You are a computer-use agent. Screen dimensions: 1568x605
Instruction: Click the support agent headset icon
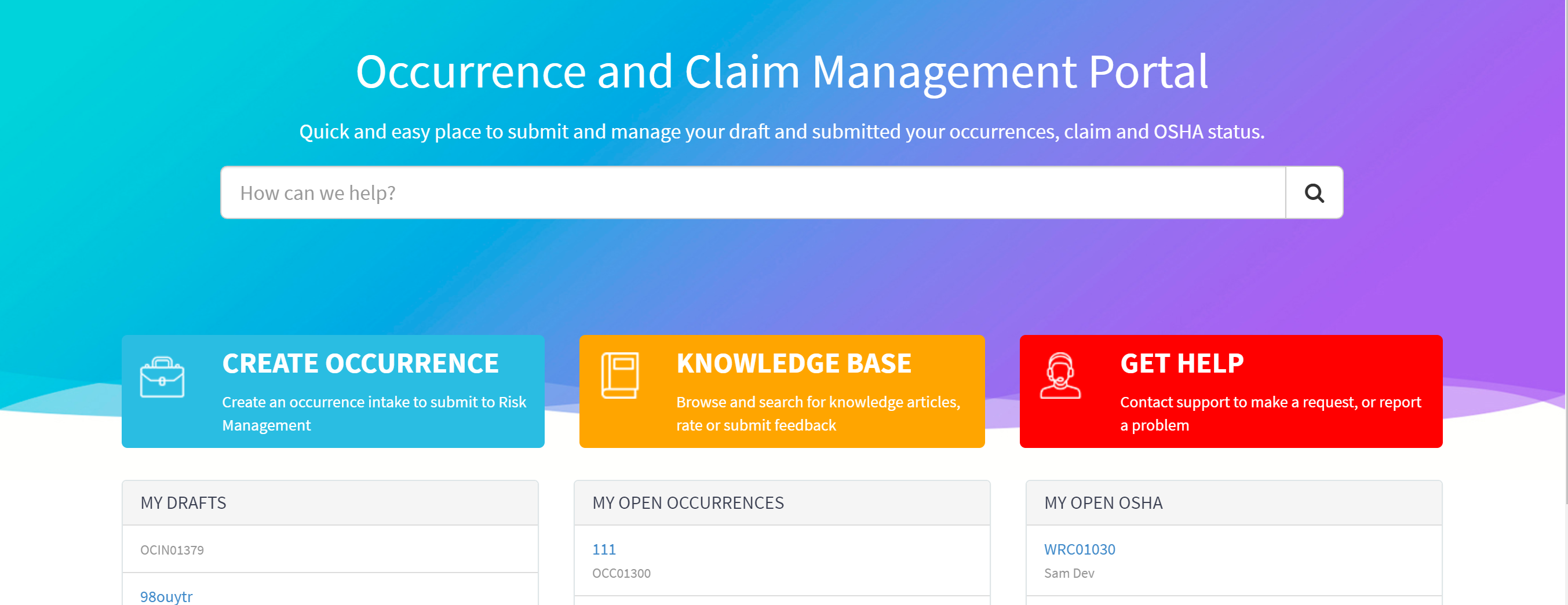[x=1060, y=376]
